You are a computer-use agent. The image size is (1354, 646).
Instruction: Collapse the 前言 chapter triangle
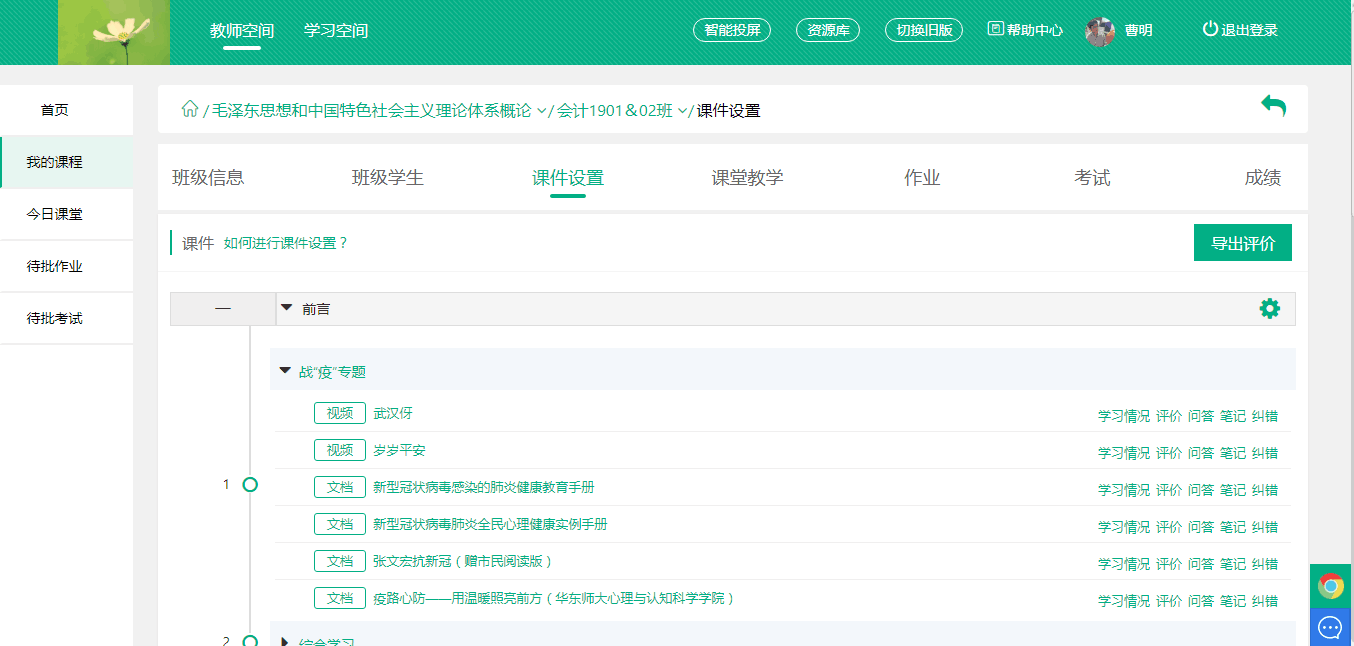[x=287, y=309]
